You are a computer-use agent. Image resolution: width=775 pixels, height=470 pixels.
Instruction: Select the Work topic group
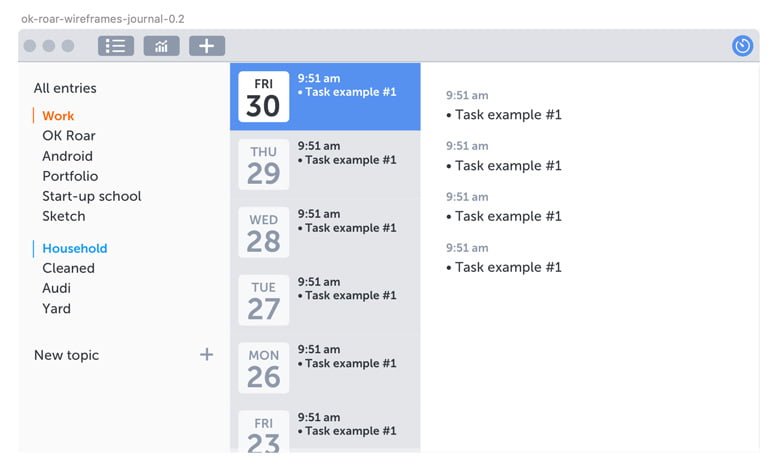58,116
